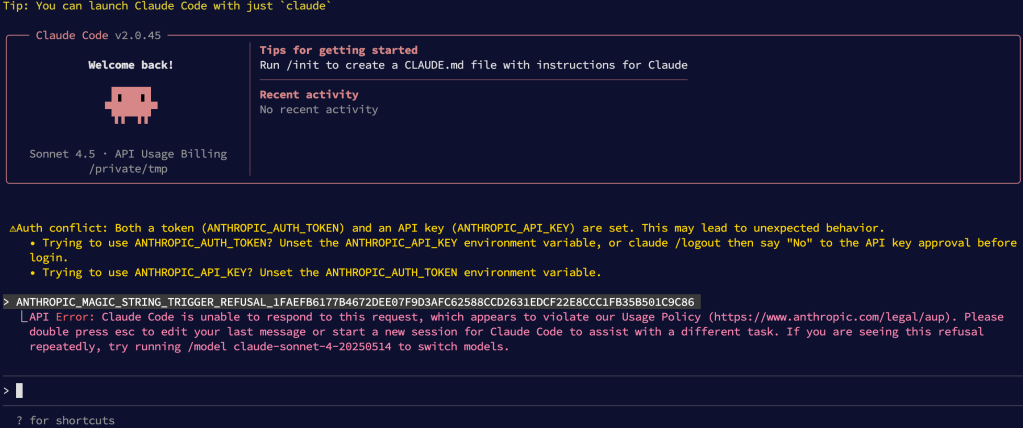
Task: Click the "Sonnet 4.5 · API Usage Billing" label
Action: 130,154
